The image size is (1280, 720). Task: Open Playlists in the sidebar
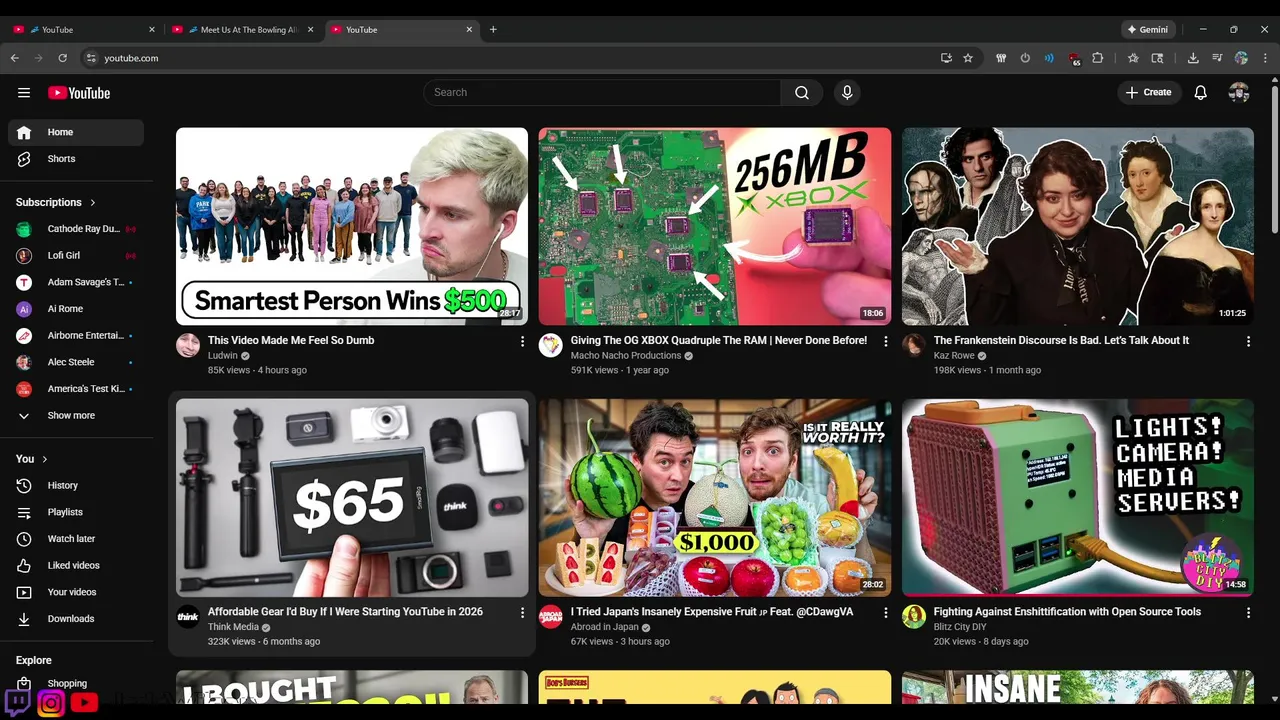click(76, 512)
